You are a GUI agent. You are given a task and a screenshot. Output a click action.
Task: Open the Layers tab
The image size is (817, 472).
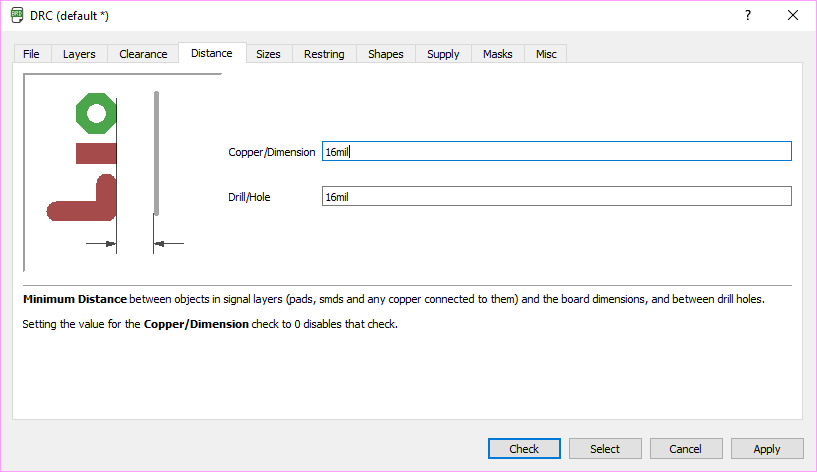point(79,54)
